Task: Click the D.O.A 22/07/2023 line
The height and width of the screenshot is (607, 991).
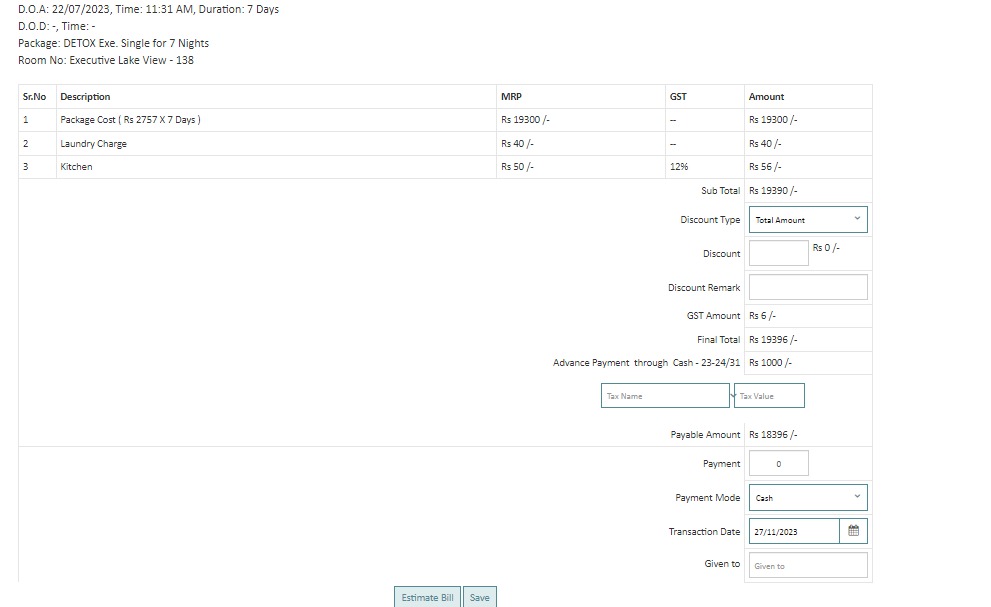Action: [x=148, y=9]
